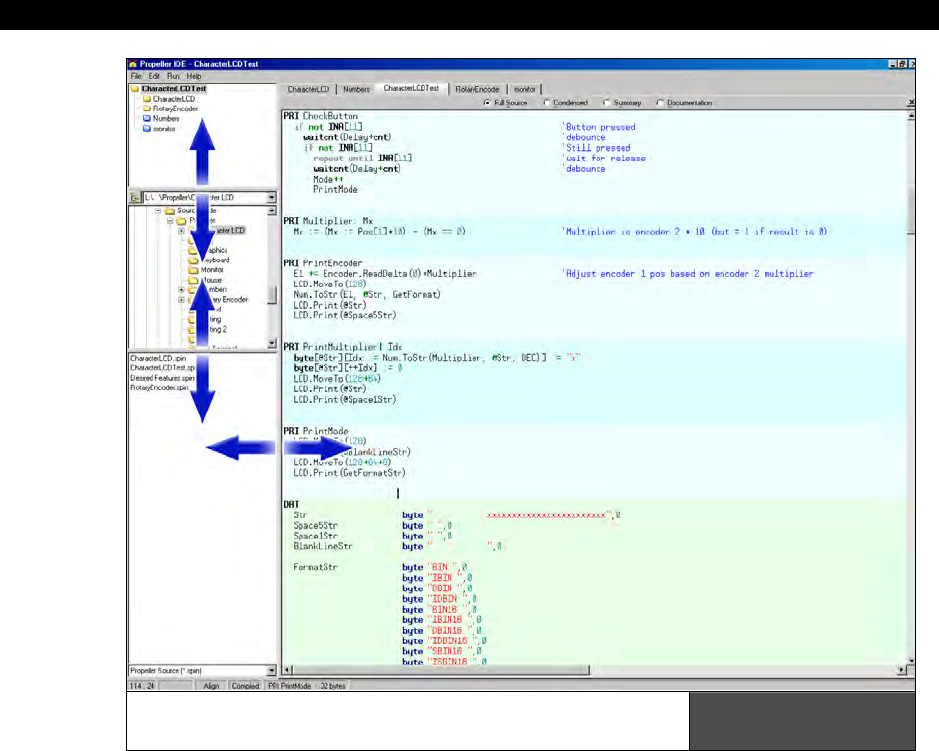The height and width of the screenshot is (751, 939).
Task: Click 'PRI PrintMode - 32 bytes' status entry
Action: click(307, 686)
